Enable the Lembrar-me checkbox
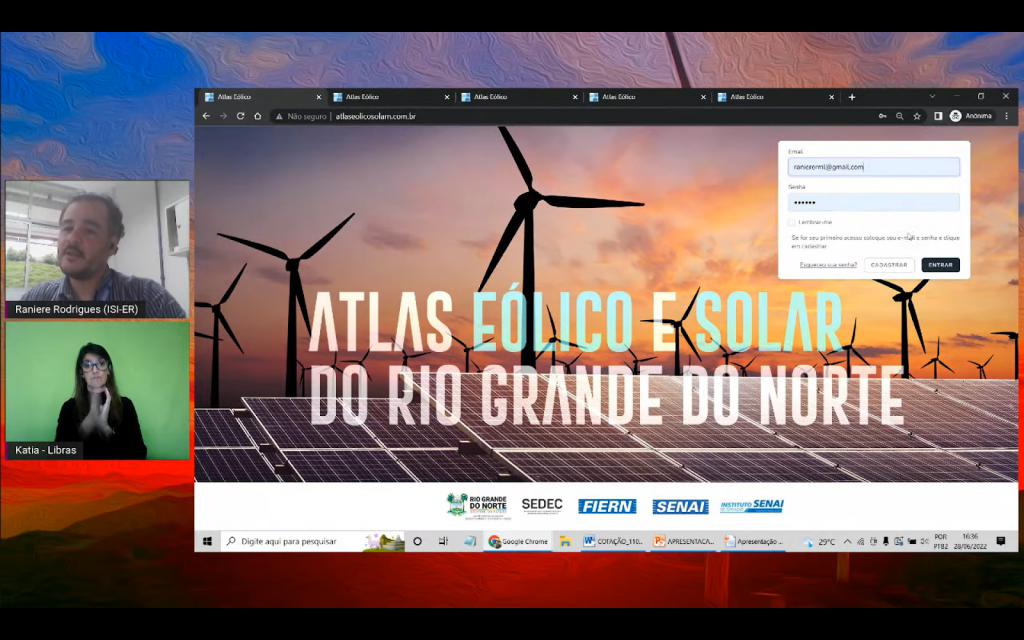The height and width of the screenshot is (640, 1024). click(x=791, y=222)
